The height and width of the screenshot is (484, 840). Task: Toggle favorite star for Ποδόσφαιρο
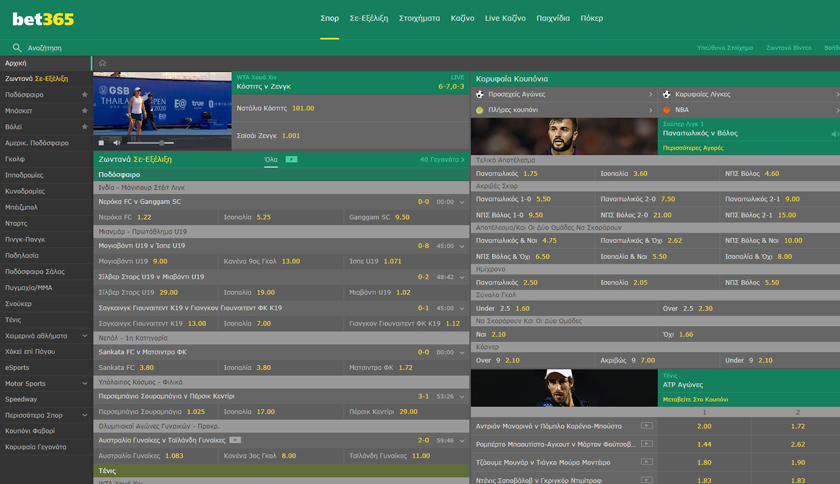click(84, 94)
